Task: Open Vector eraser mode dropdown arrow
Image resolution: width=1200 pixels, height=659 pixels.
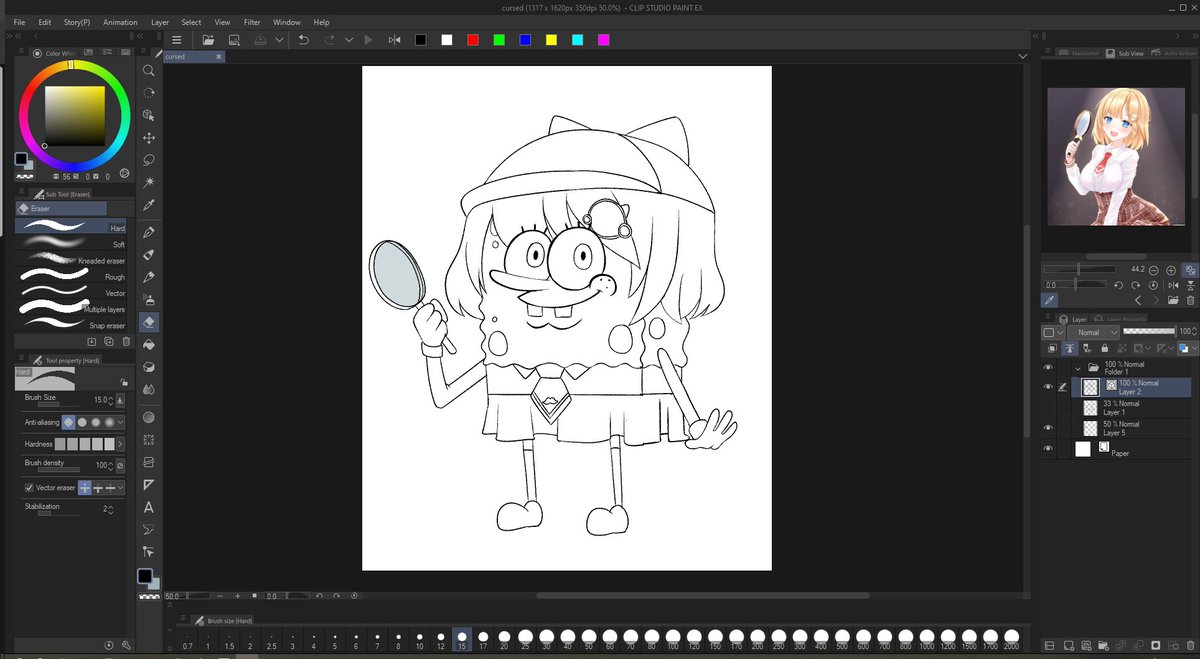Action: tap(120, 487)
